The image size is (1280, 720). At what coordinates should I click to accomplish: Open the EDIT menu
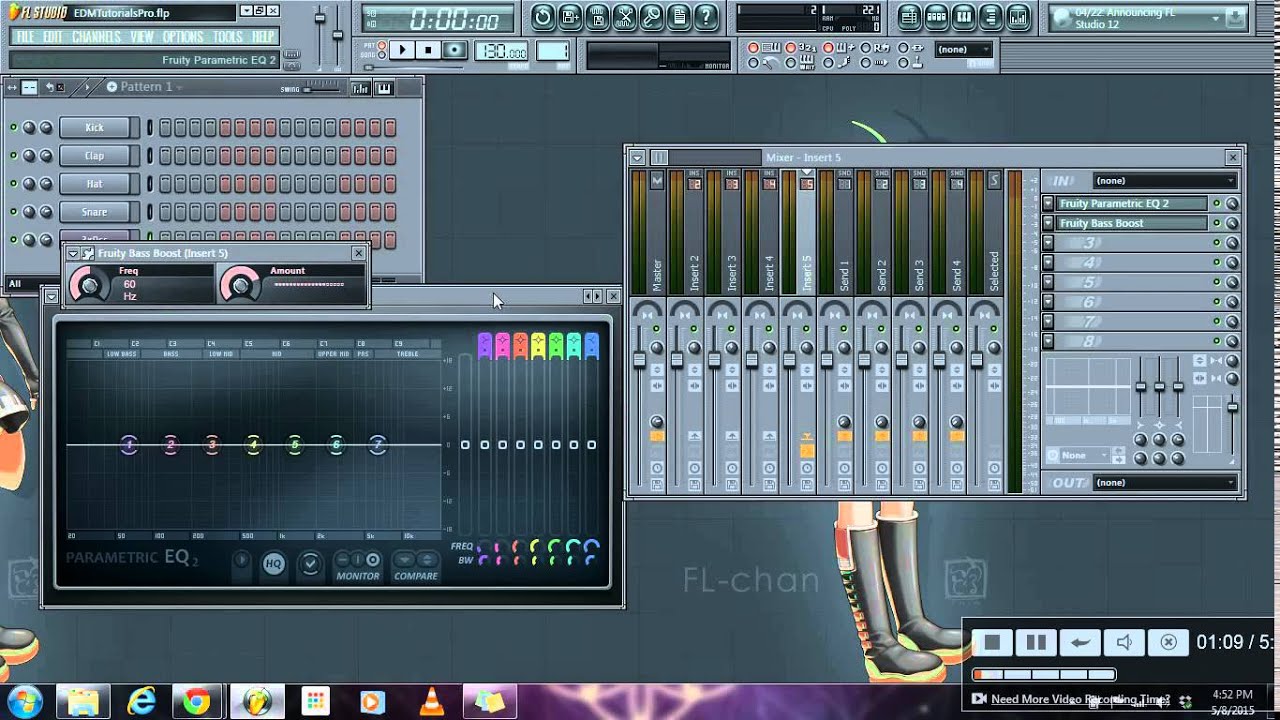[53, 37]
